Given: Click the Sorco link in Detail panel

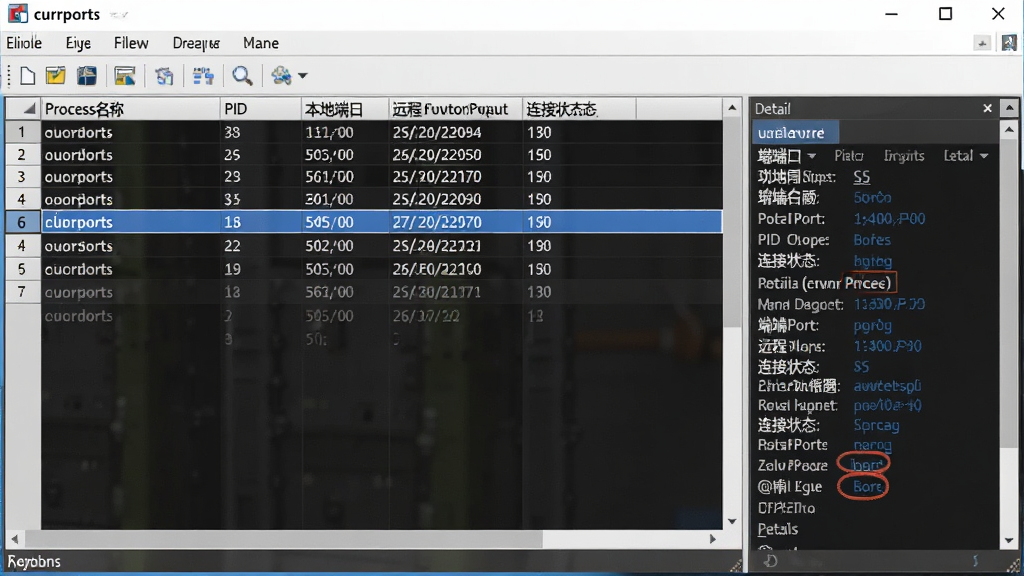Looking at the screenshot, I should click(872, 197).
